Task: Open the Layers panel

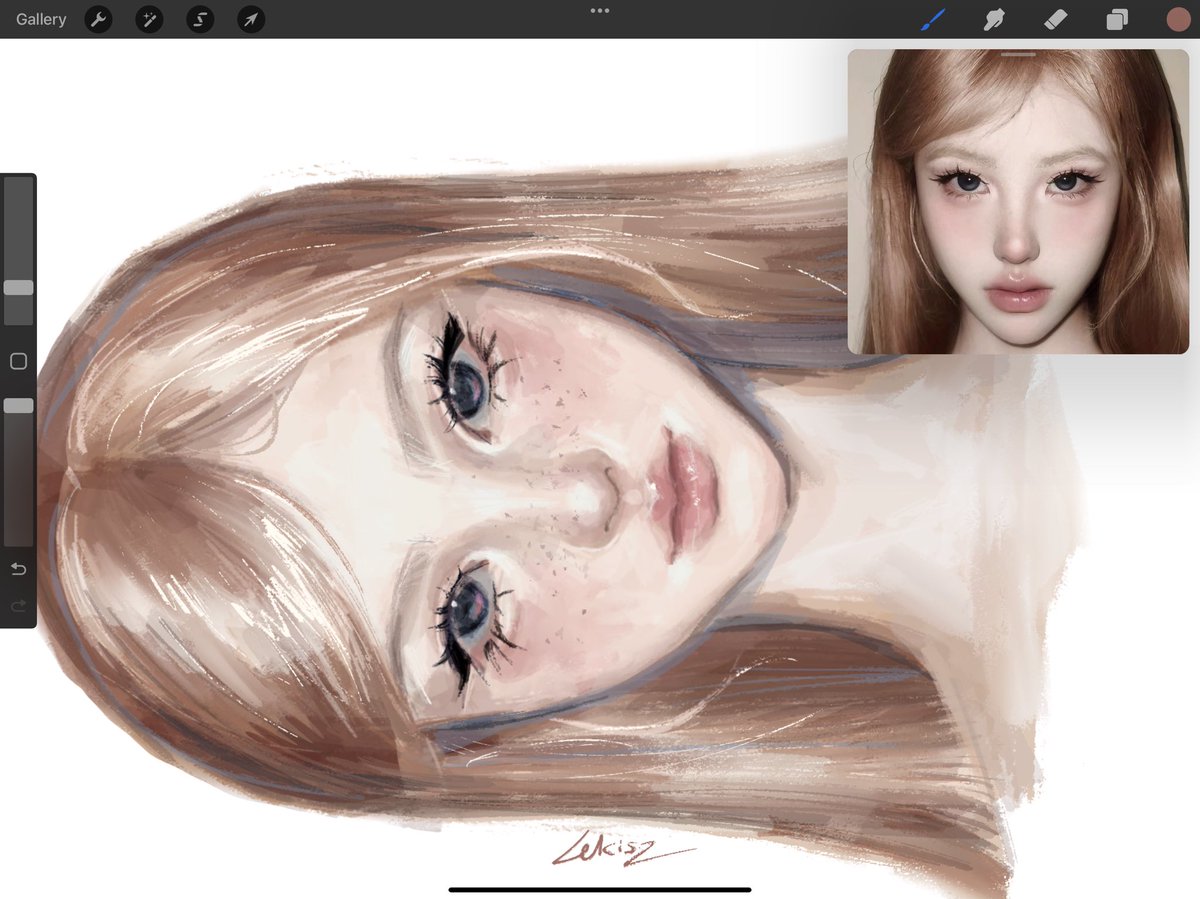Action: coord(1116,19)
